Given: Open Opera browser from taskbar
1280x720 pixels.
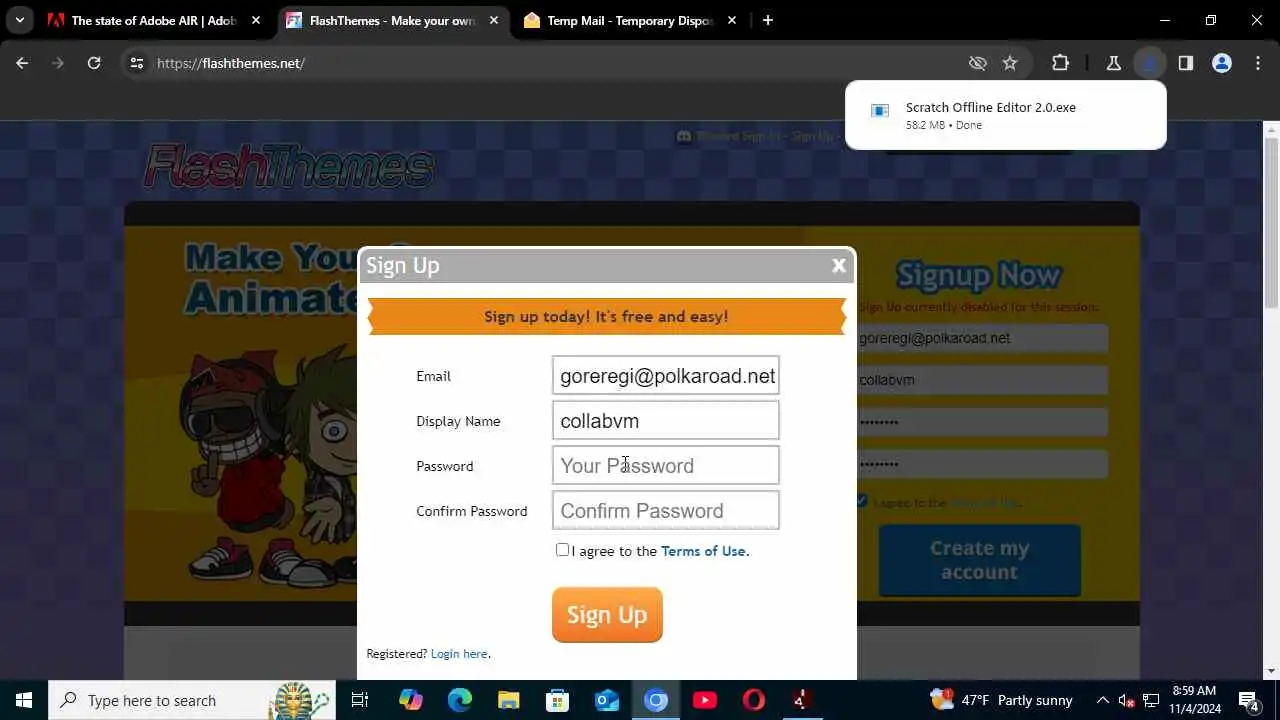Looking at the screenshot, I should coord(754,700).
